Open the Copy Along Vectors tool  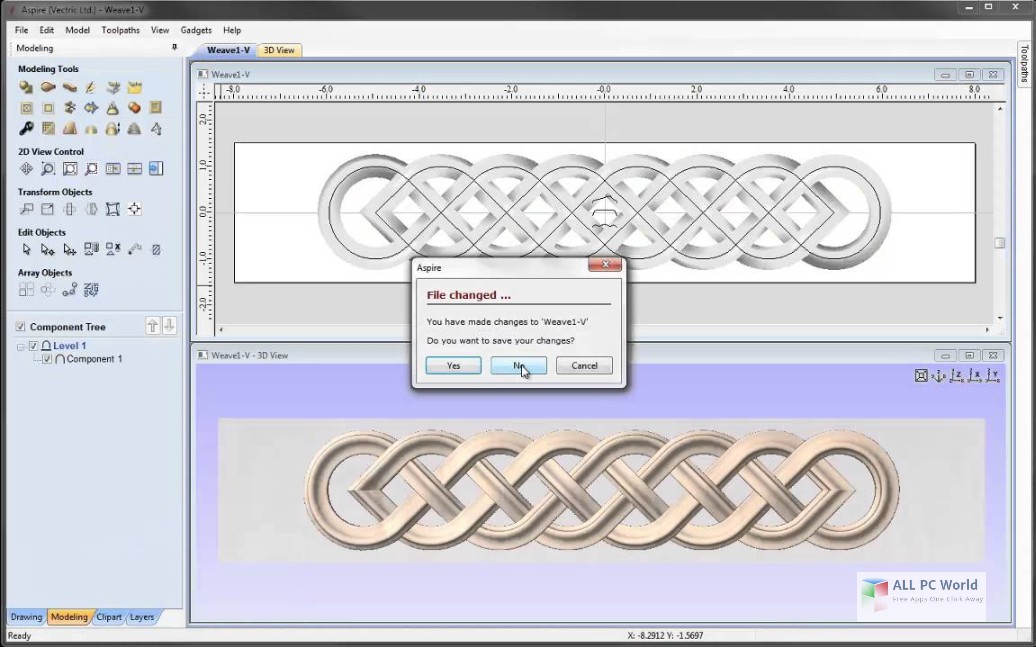point(69,289)
